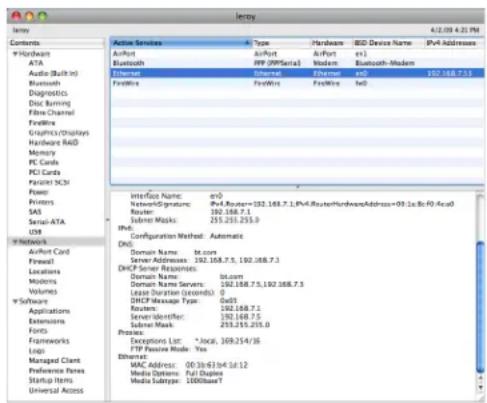Collapse the Network section triangle
Screen dimensions: 487x403
(x=15, y=241)
